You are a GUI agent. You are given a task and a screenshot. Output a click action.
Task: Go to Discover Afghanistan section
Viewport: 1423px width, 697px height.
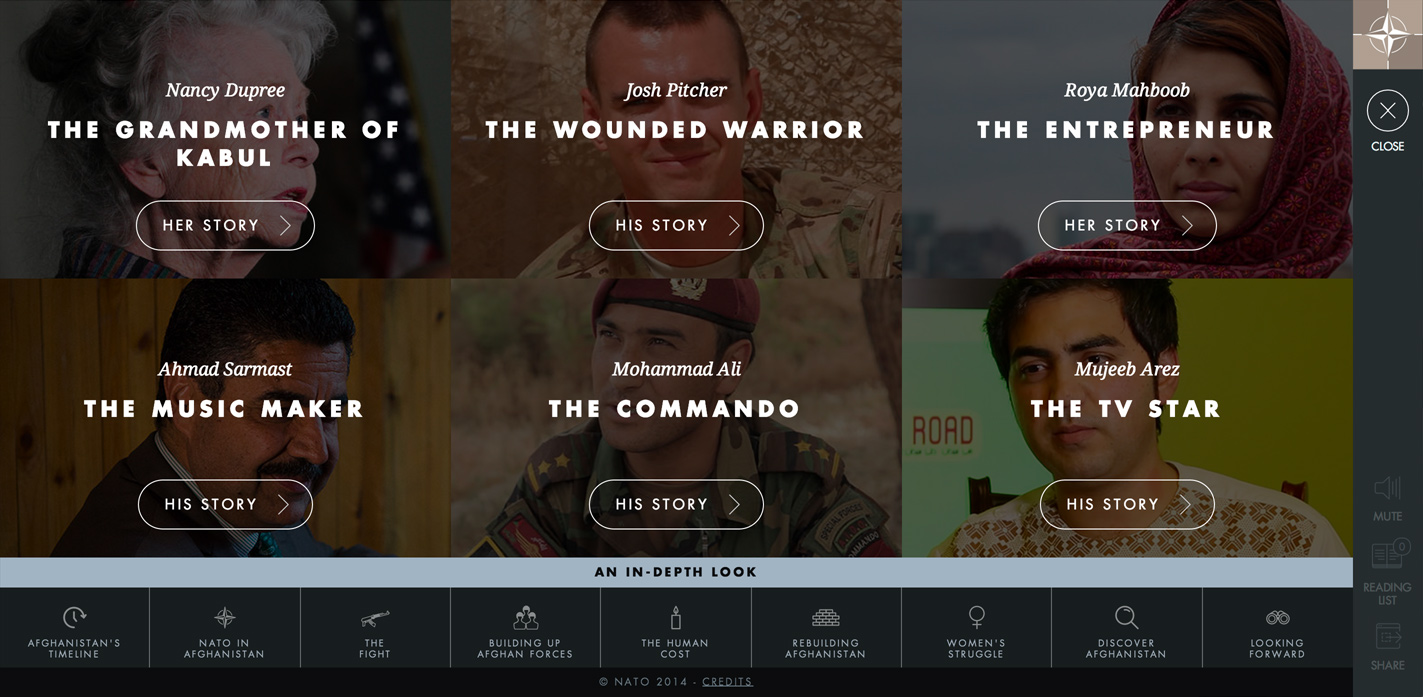point(1127,628)
